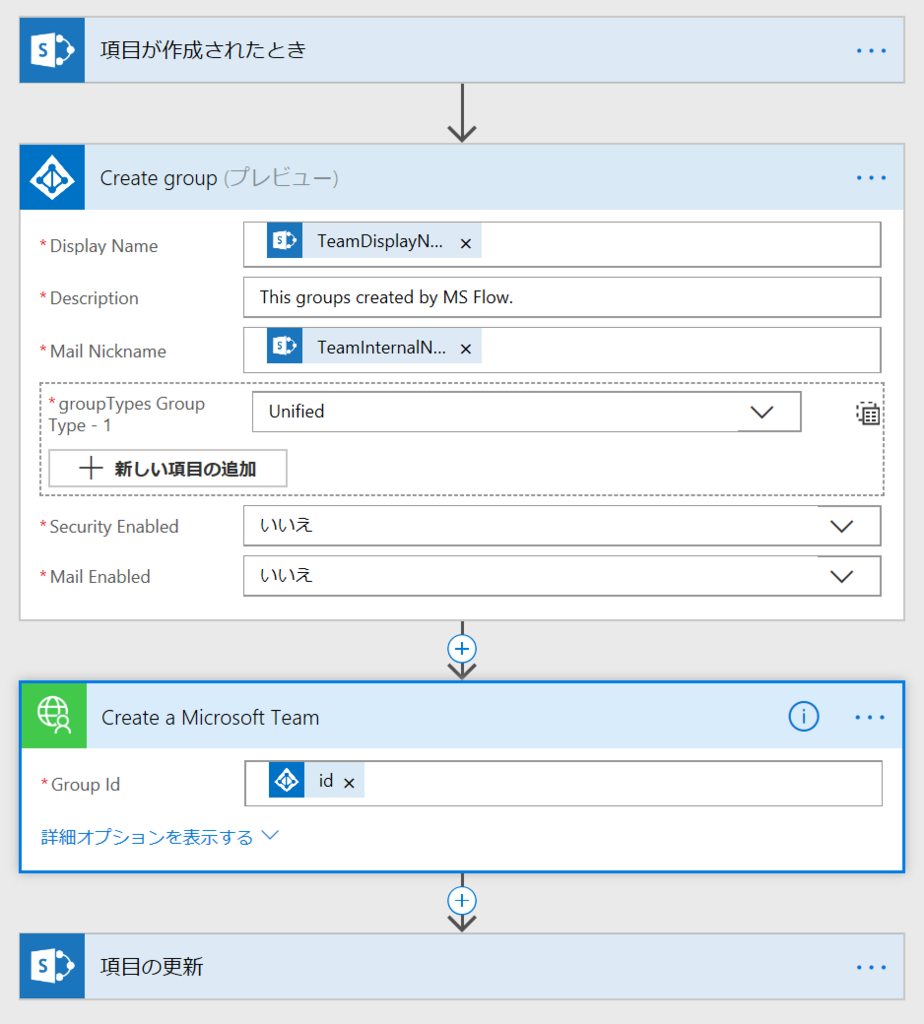Collapse the Create group step header
This screenshot has height=1024, width=924.
462,178
